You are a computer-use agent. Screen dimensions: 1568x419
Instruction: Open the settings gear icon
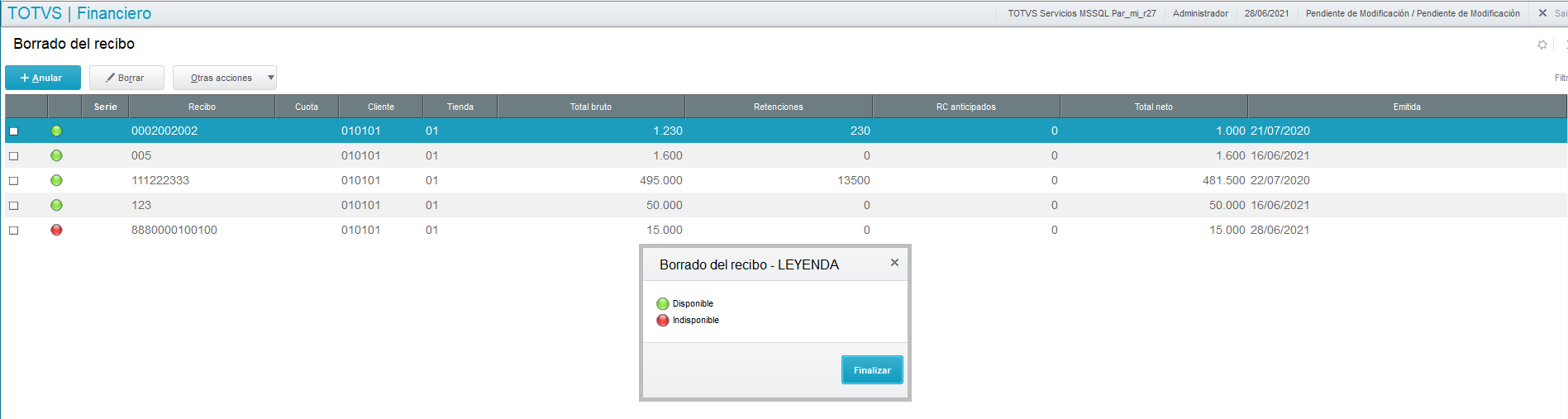click(x=1542, y=45)
